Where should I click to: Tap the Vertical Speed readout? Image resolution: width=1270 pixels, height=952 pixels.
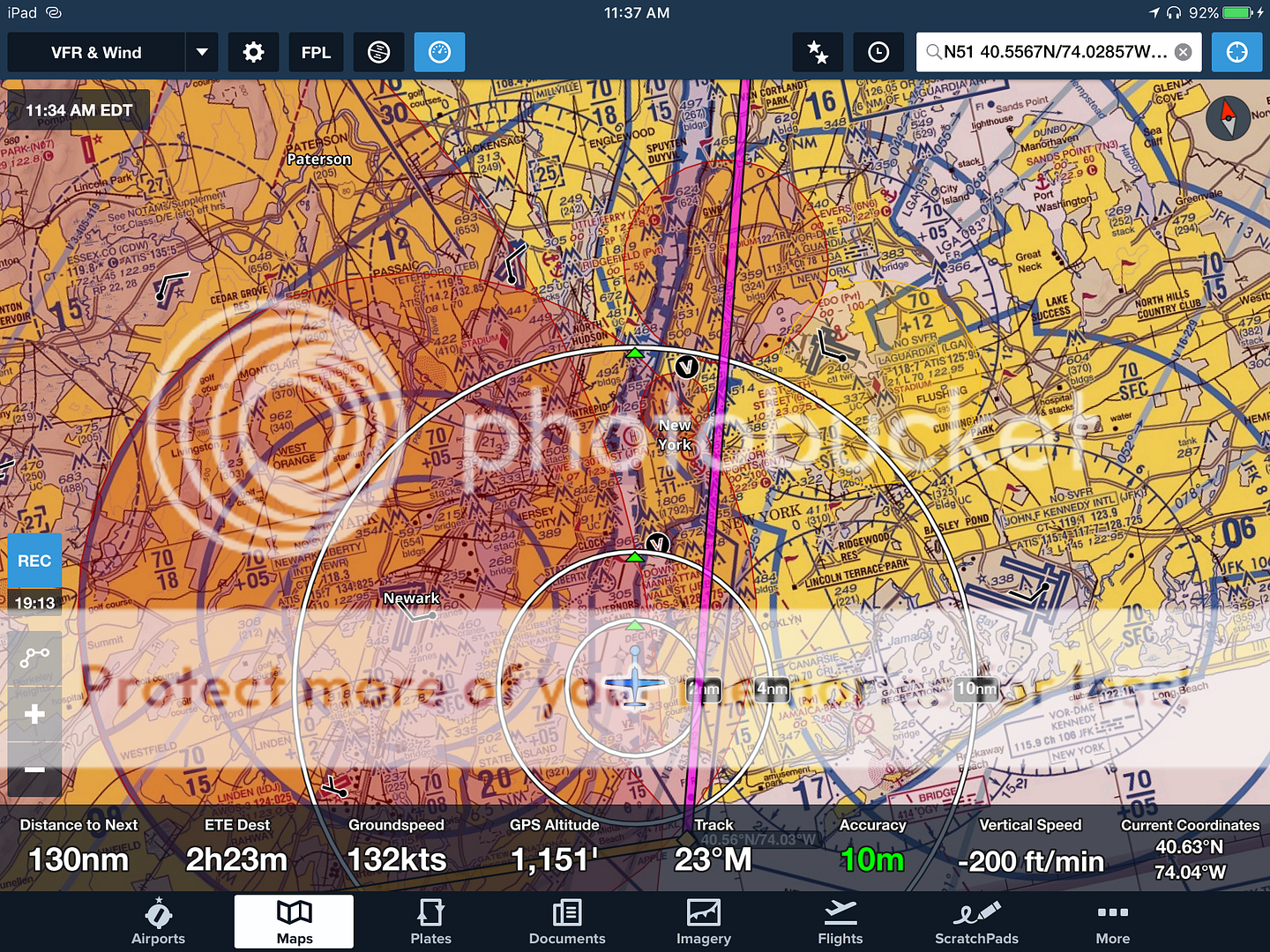1031,846
